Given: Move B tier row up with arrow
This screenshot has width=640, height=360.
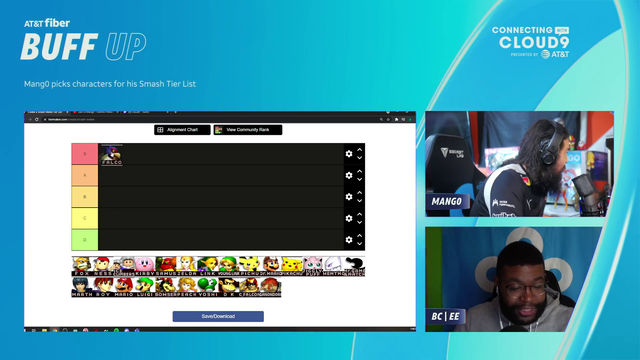Looking at the screenshot, I should [360, 193].
